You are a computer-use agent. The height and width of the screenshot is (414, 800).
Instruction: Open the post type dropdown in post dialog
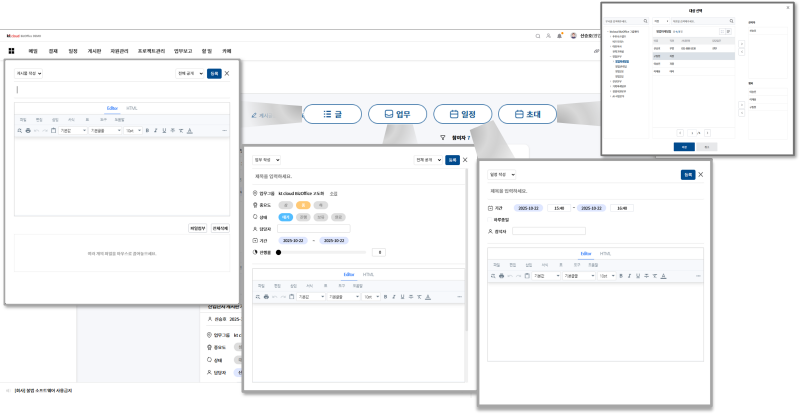pos(28,73)
